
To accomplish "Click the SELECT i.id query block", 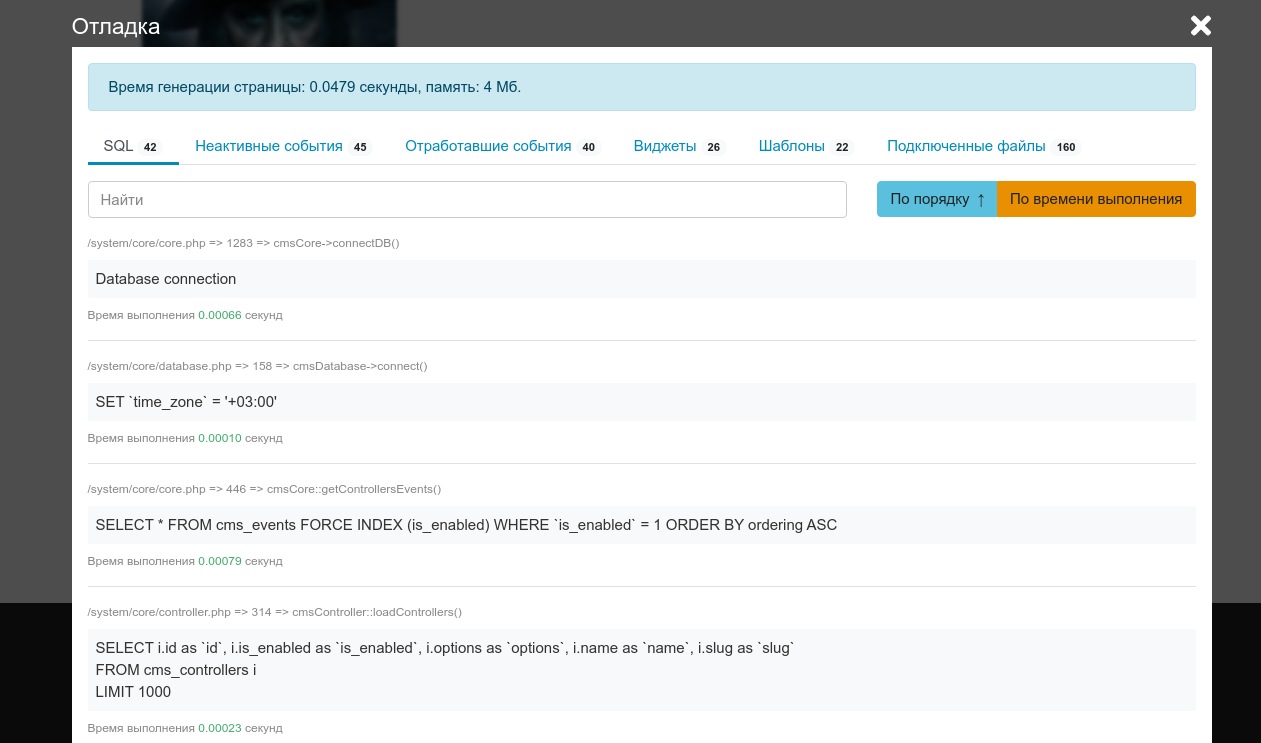I will (x=641, y=669).
